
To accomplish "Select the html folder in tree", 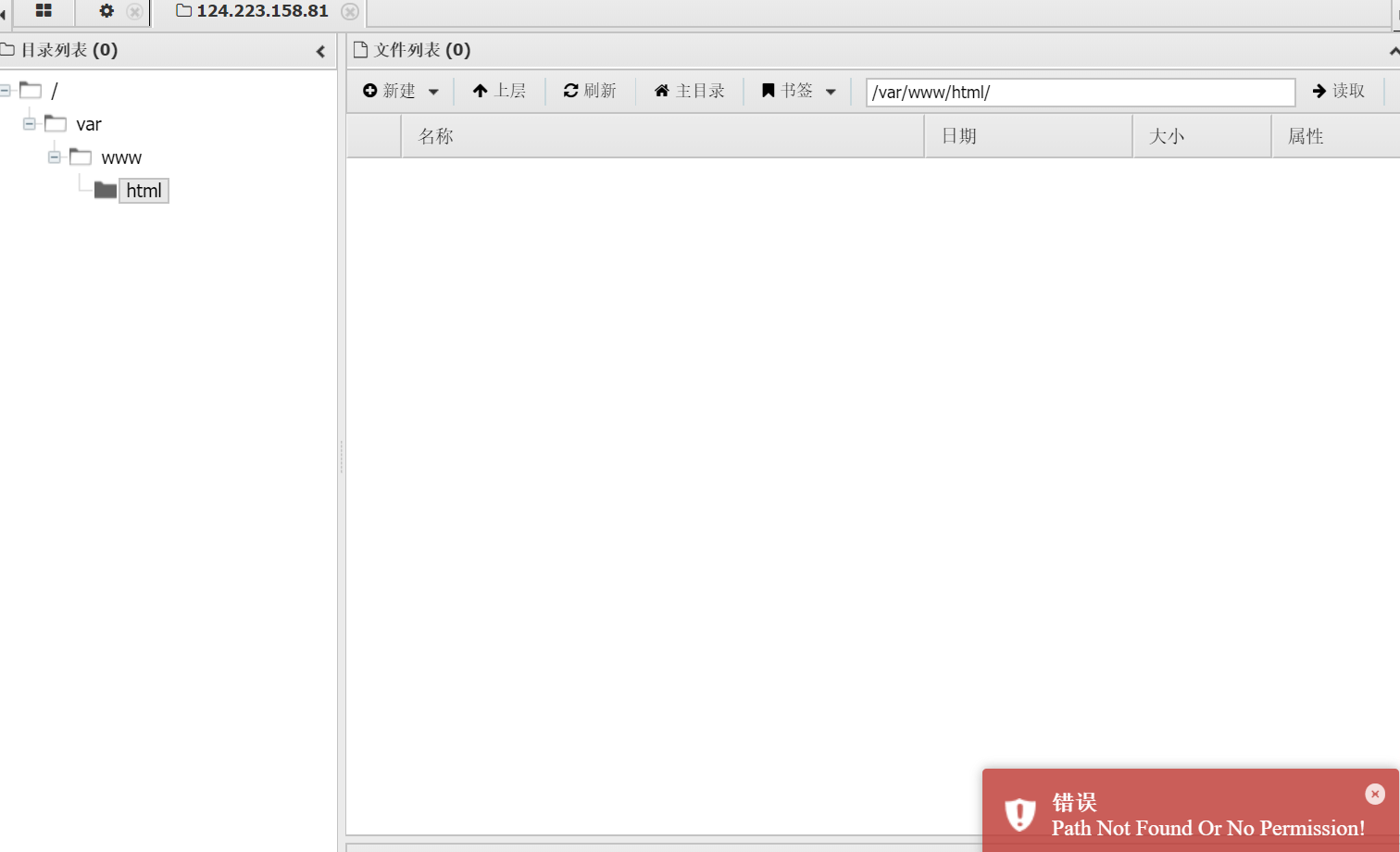I will tap(144, 191).
